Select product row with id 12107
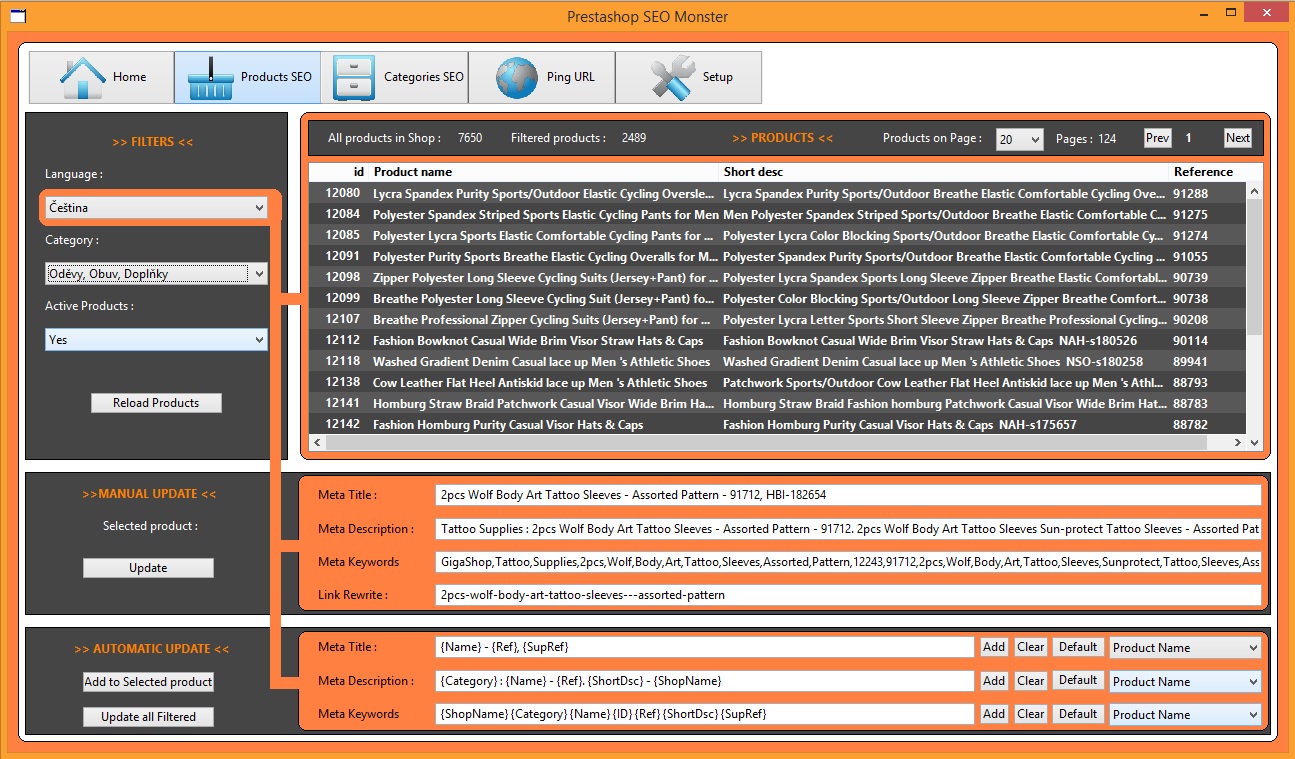The height and width of the screenshot is (759, 1295). [778, 320]
